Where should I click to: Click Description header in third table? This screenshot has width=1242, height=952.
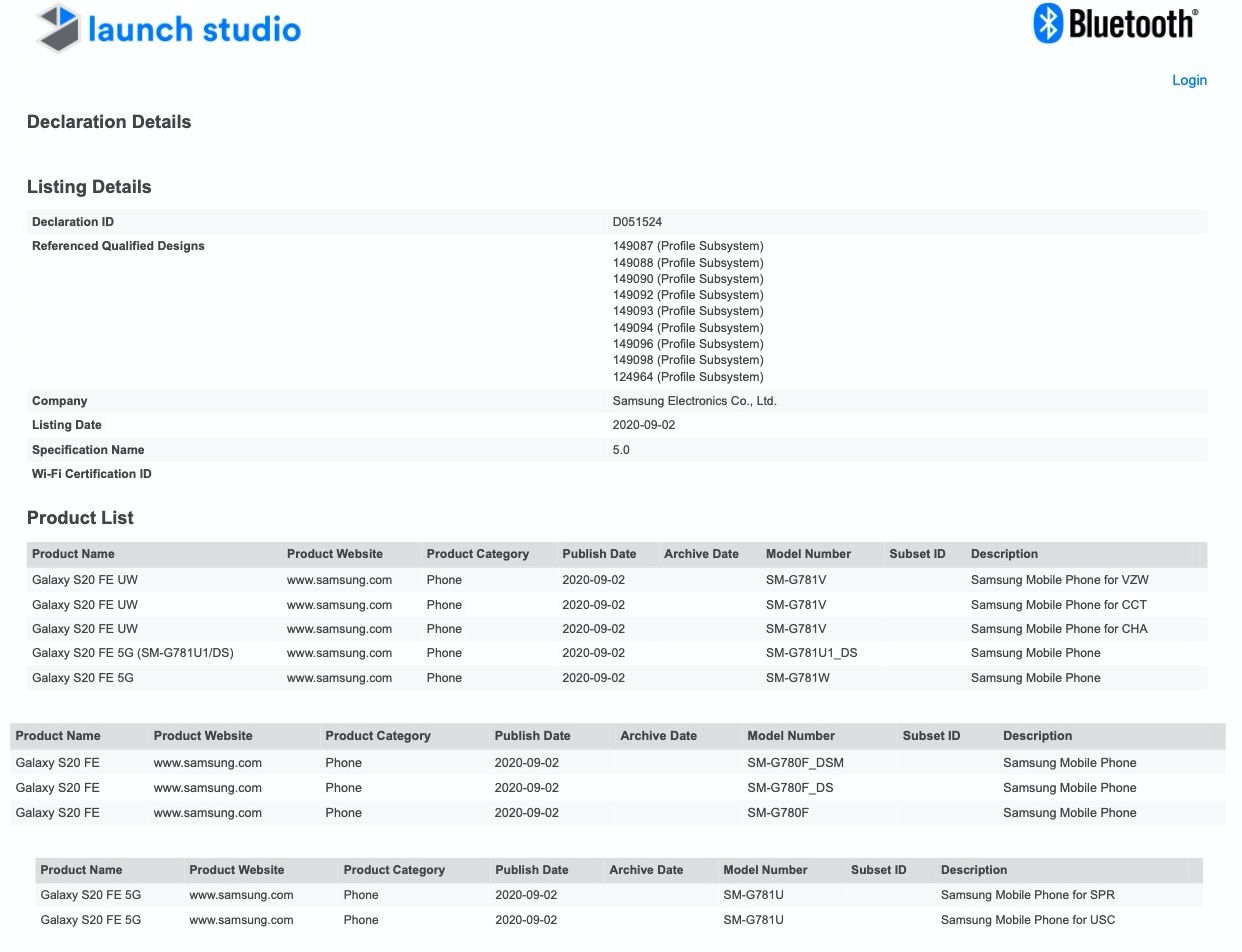click(974, 870)
